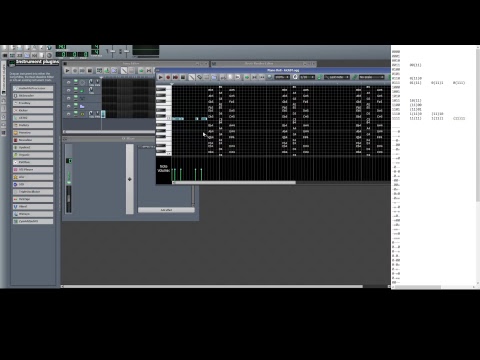Stop playback in the Piano Roll toolbar
480x360 pixels.
pos(183,77)
